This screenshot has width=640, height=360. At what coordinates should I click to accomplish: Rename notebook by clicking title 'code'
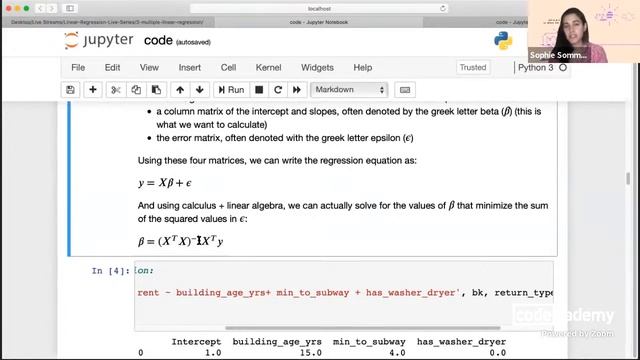pos(158,40)
